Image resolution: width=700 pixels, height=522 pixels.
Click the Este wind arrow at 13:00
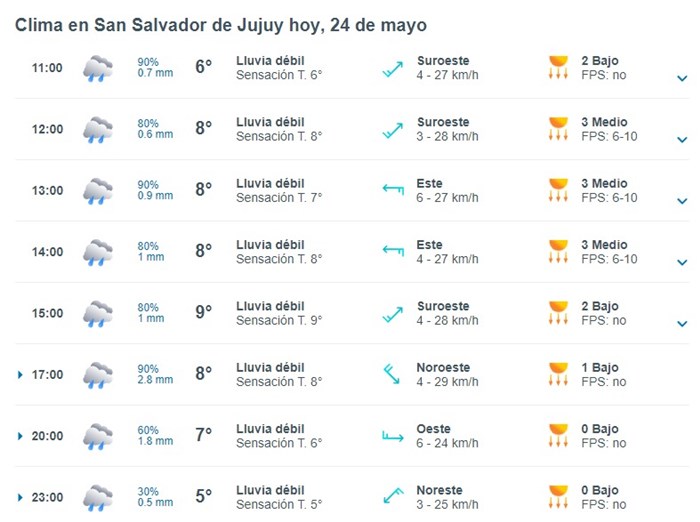click(393, 190)
